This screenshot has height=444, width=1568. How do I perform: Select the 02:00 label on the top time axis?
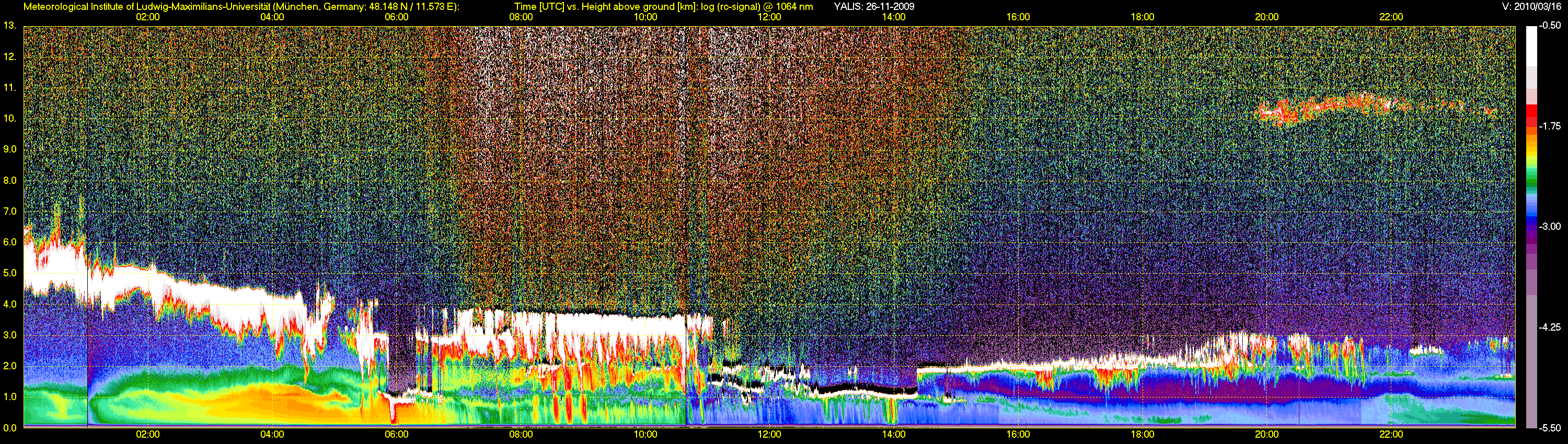tap(148, 17)
